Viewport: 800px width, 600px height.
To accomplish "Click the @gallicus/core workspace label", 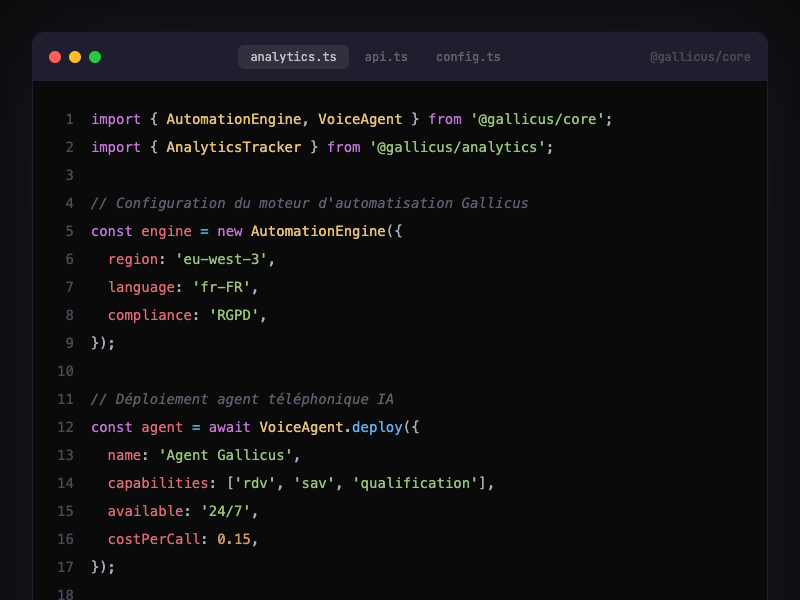I will pos(699,57).
